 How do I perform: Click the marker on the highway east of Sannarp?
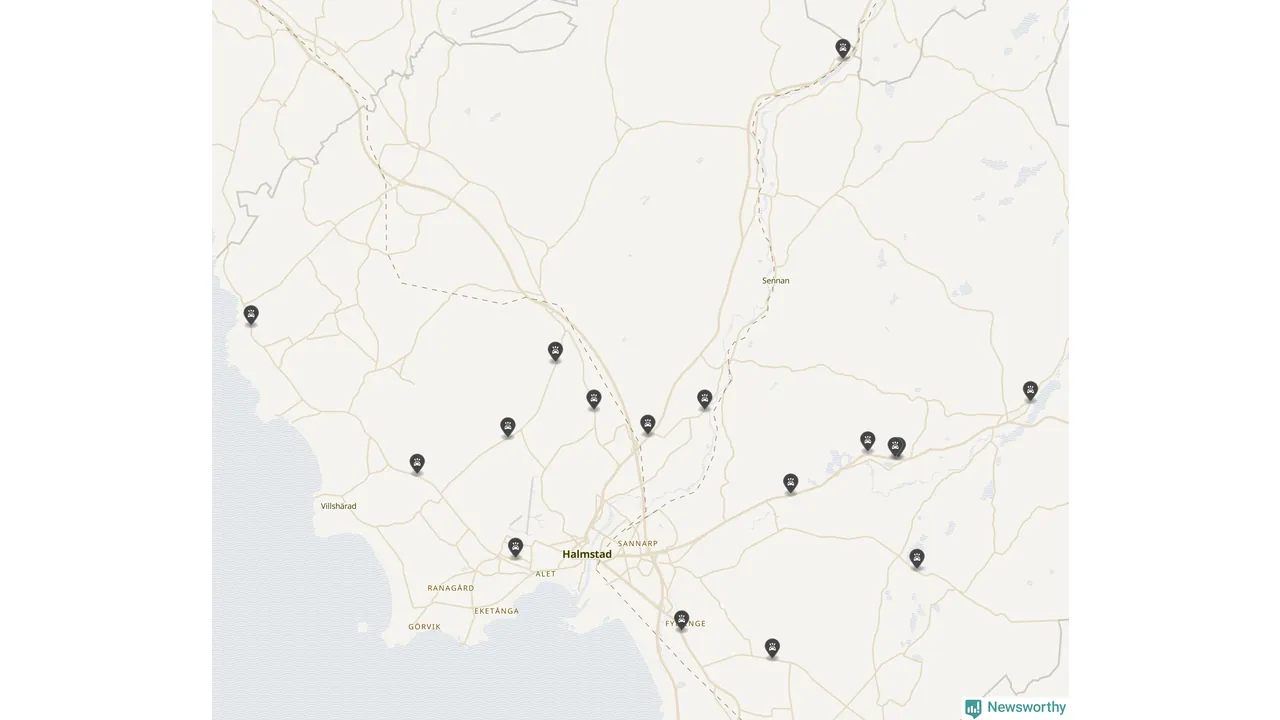[x=791, y=483]
